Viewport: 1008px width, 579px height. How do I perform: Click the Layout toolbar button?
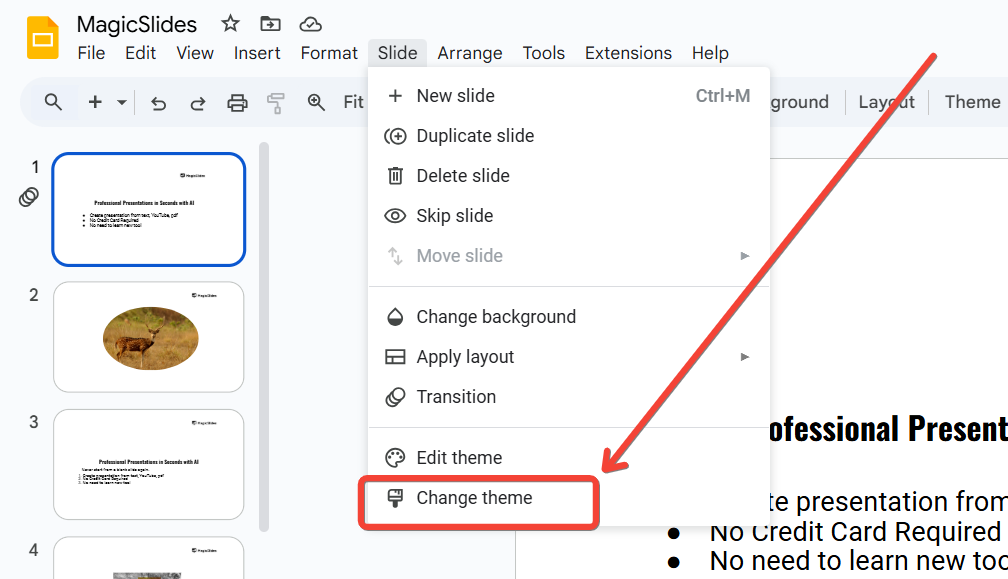point(886,102)
